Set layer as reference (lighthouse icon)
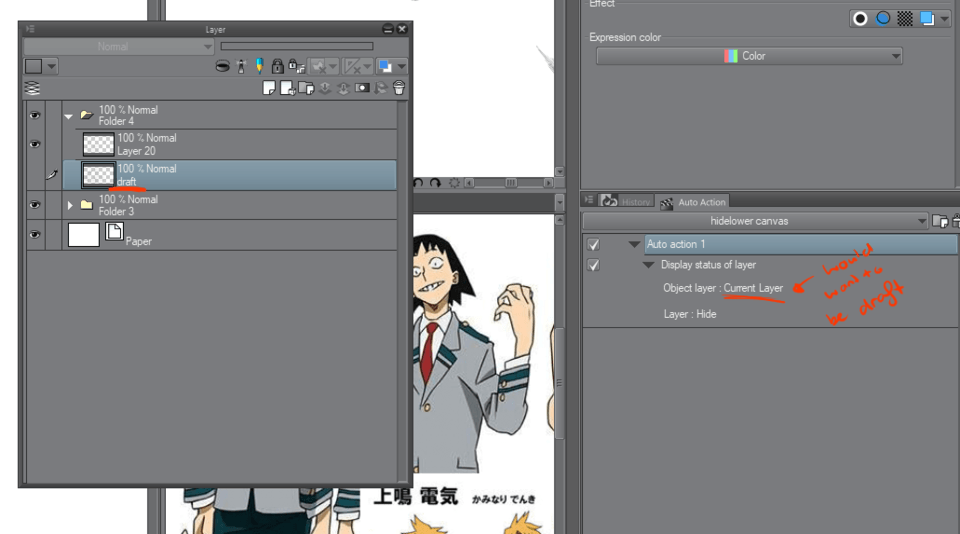The image size is (960, 534). click(241, 66)
